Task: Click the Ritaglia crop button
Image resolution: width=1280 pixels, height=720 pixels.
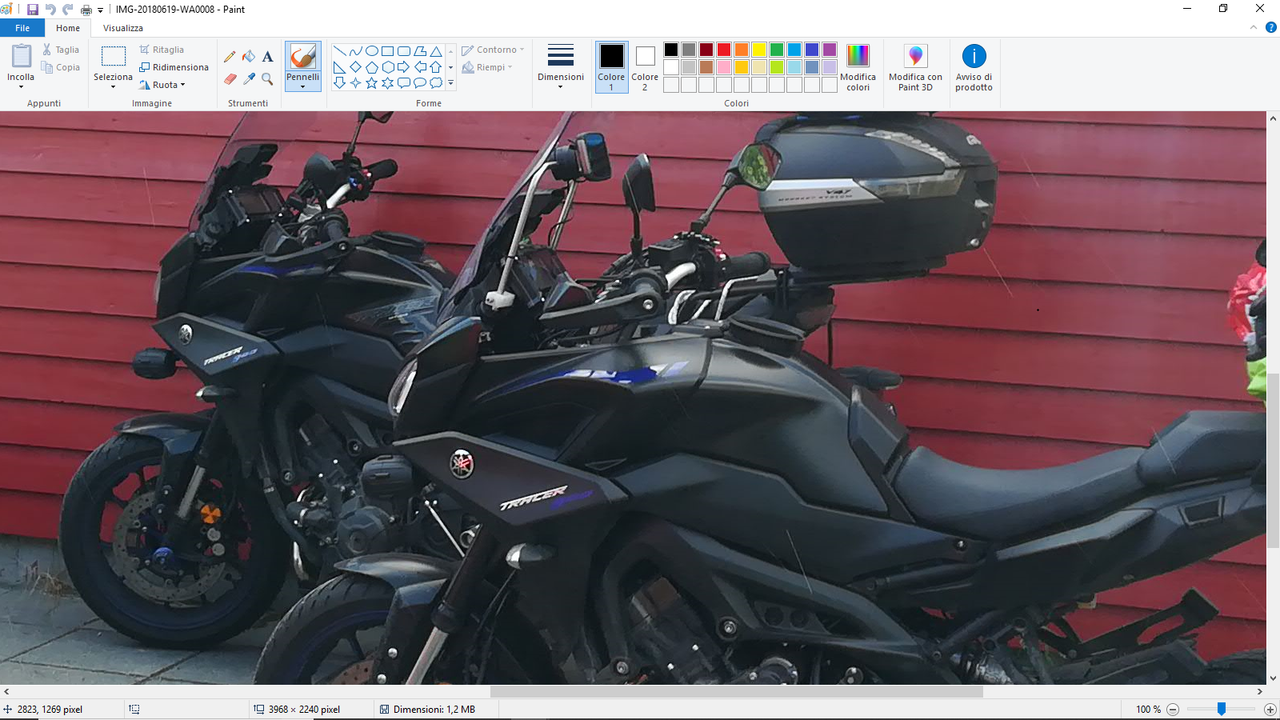Action: coord(162,49)
